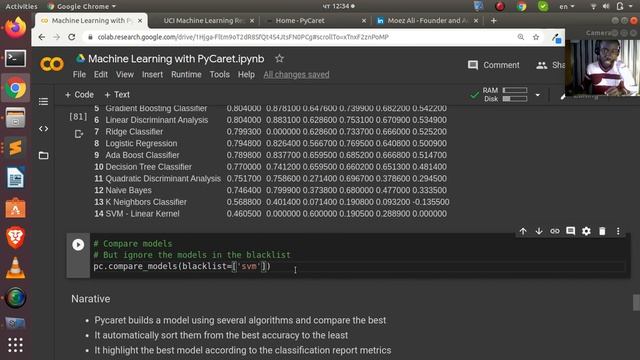Click the Comment button
640x360 pixels.
[494, 65]
